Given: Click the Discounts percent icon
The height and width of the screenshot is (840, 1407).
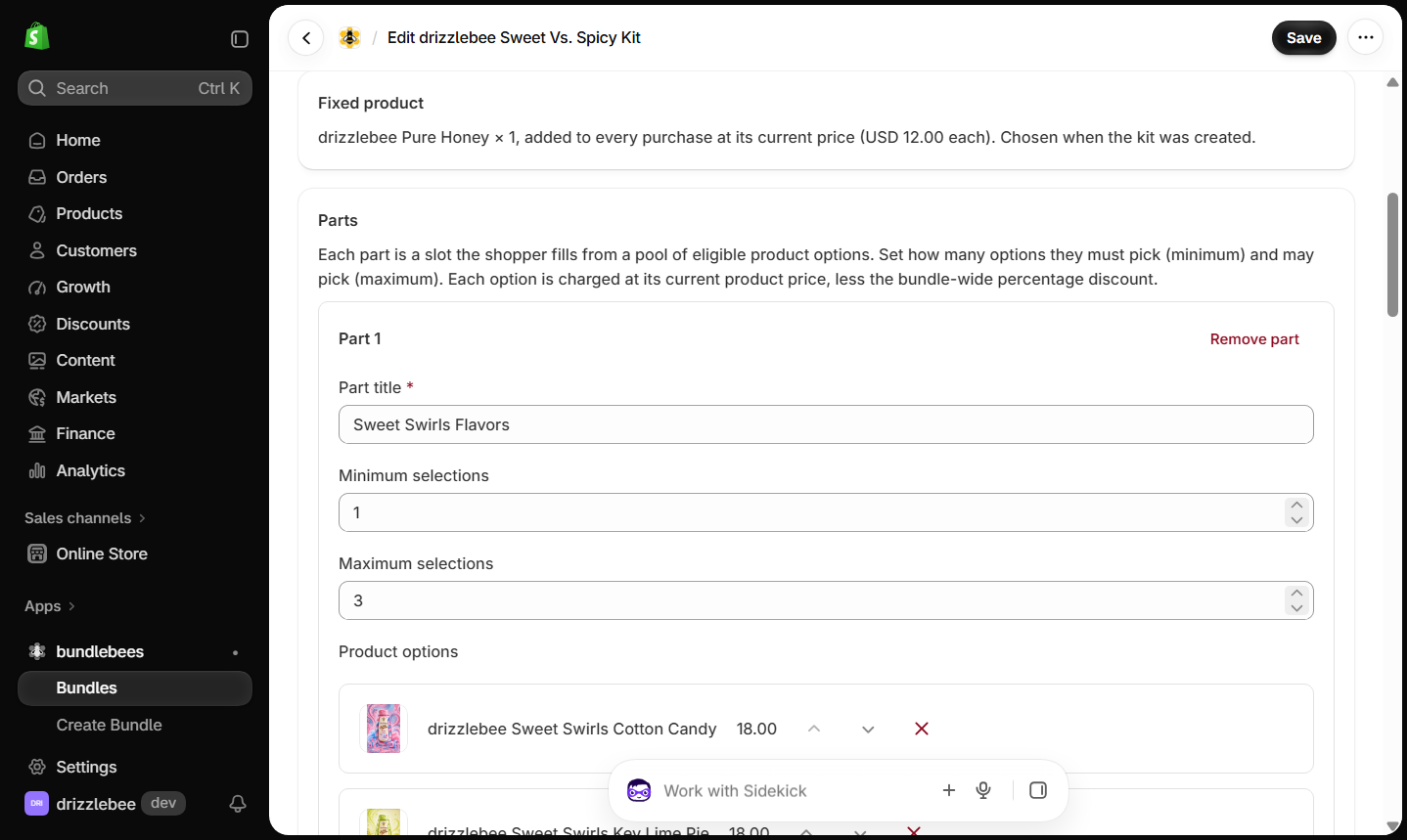Looking at the screenshot, I should (37, 324).
